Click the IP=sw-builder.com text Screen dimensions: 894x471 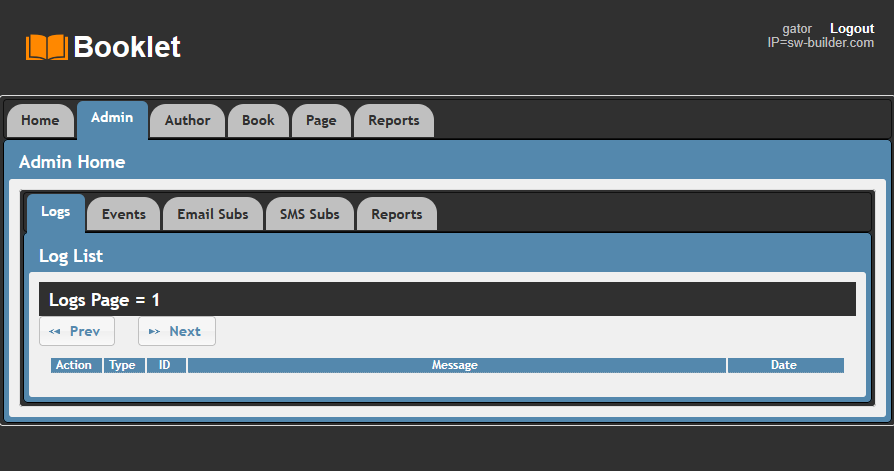pos(820,43)
